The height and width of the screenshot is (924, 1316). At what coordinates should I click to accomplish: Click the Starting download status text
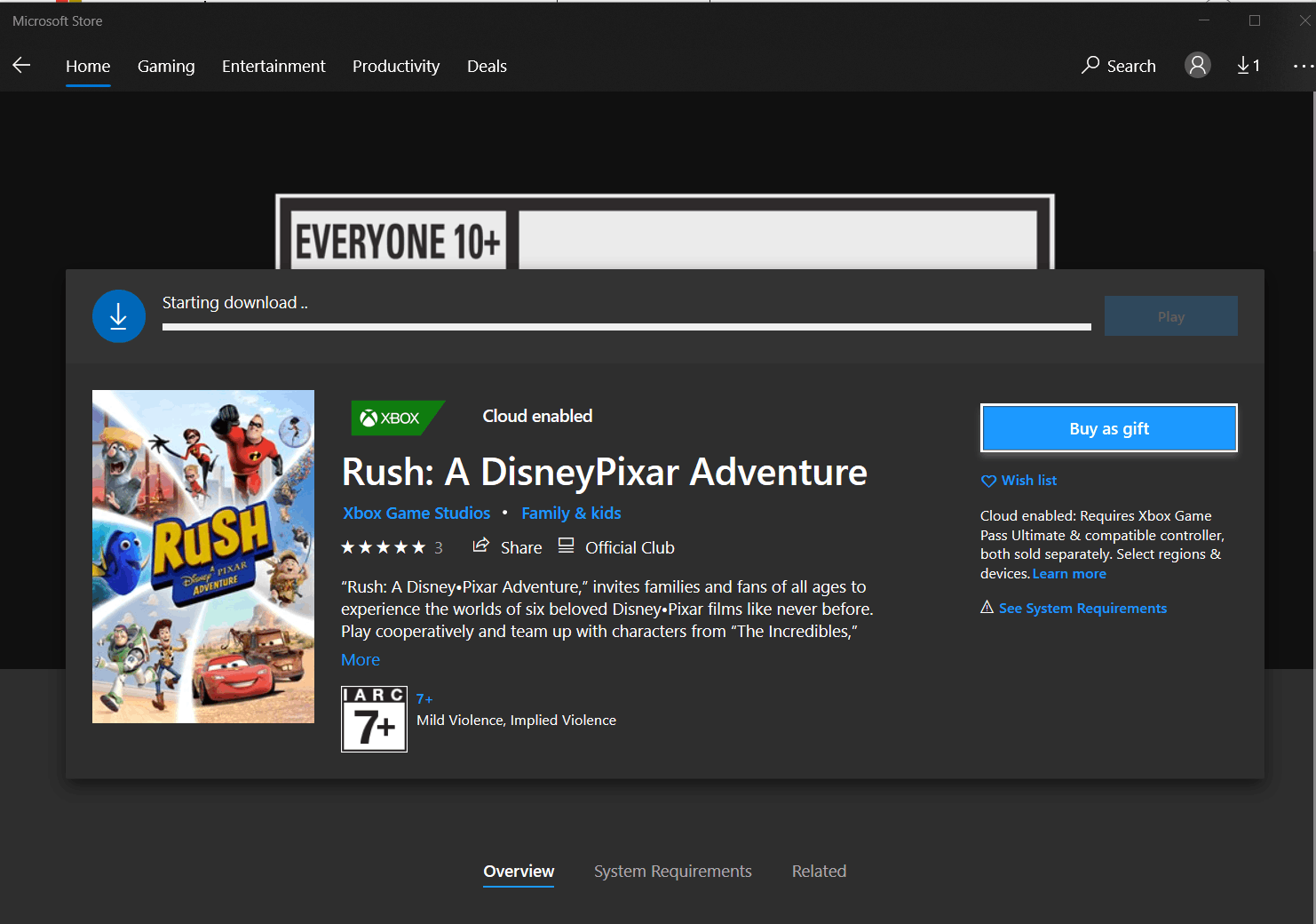tap(235, 303)
